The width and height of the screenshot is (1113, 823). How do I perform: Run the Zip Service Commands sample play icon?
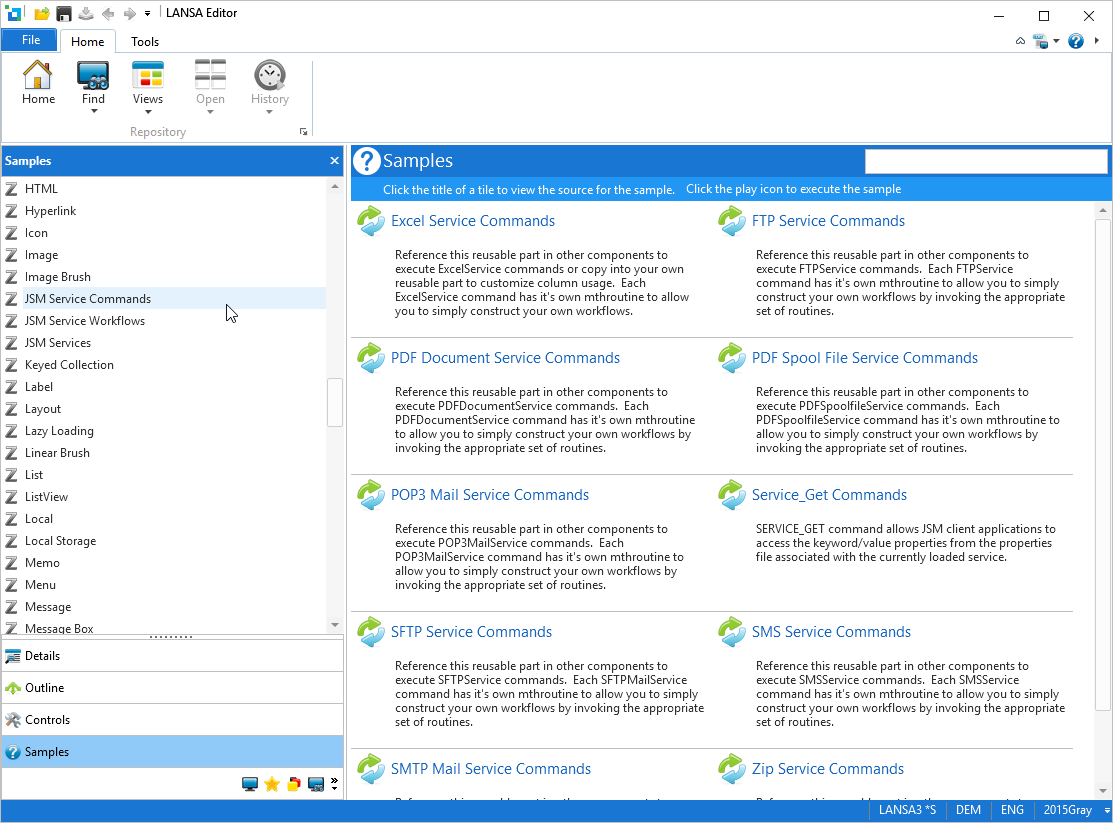tap(732, 769)
